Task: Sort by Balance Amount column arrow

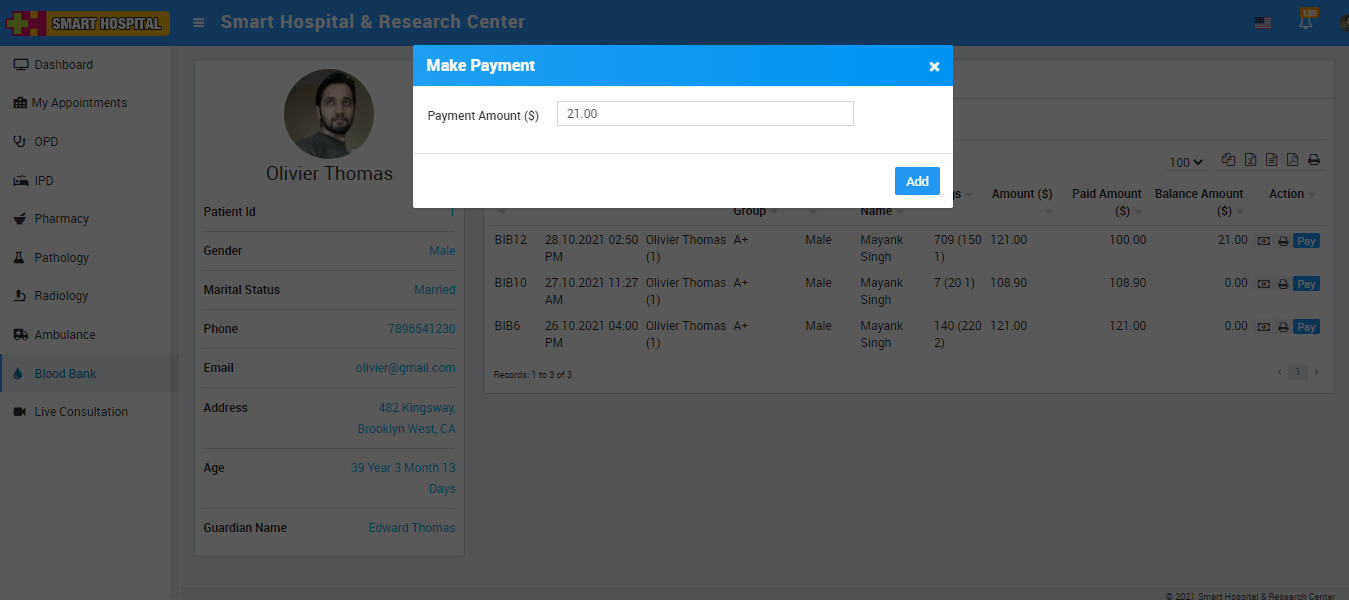Action: [x=1240, y=212]
